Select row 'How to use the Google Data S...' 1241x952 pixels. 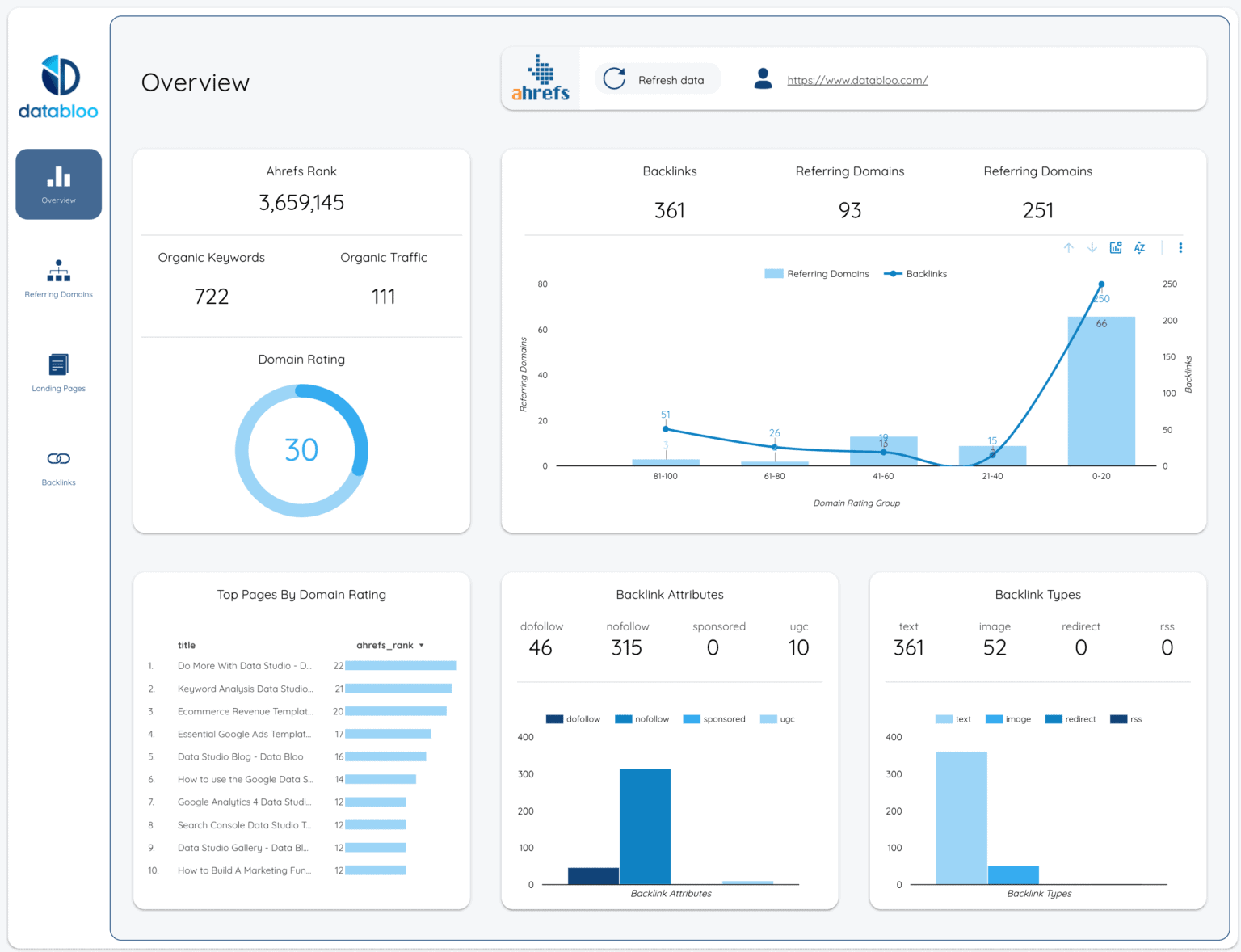[x=301, y=779]
